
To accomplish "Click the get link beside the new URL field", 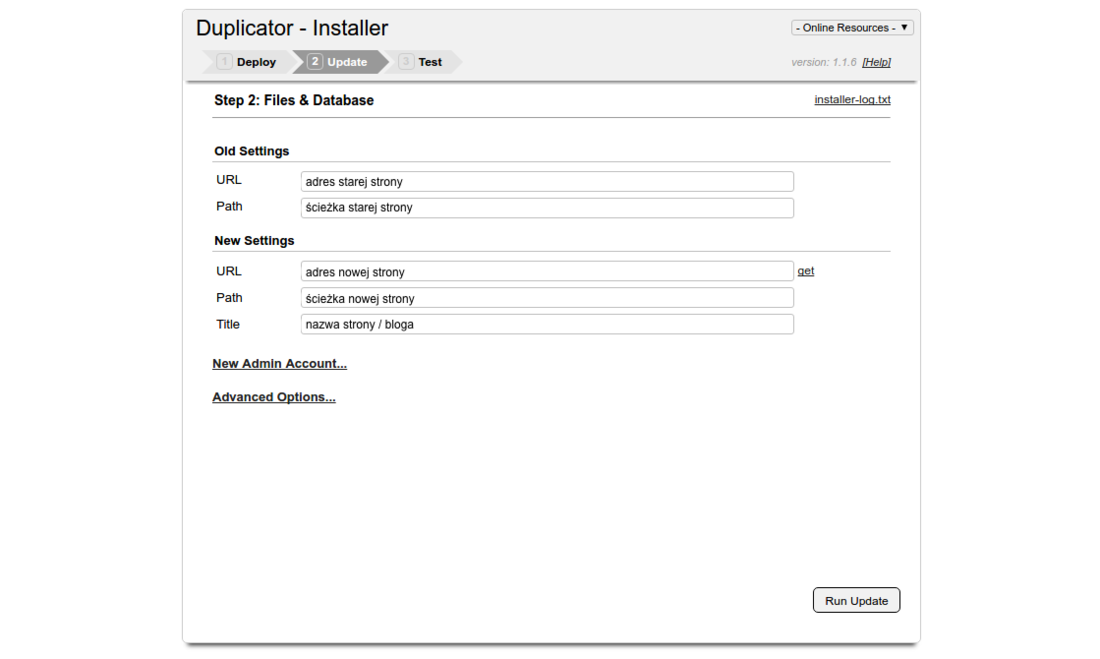I will tap(805, 271).
